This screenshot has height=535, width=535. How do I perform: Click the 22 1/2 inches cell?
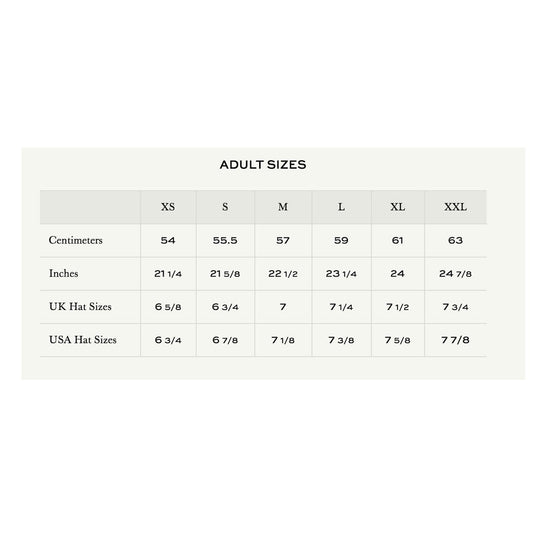283,274
